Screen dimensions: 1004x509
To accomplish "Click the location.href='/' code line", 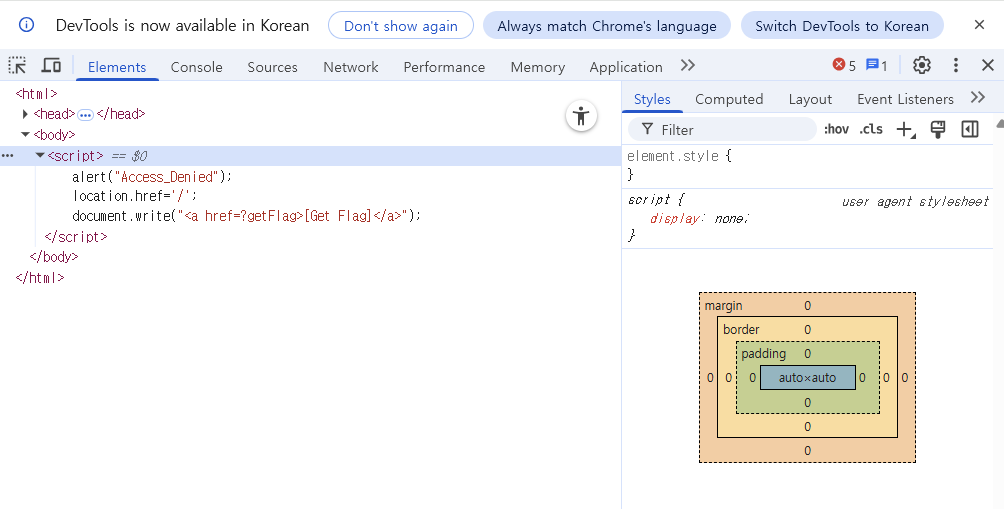I will click(x=135, y=196).
